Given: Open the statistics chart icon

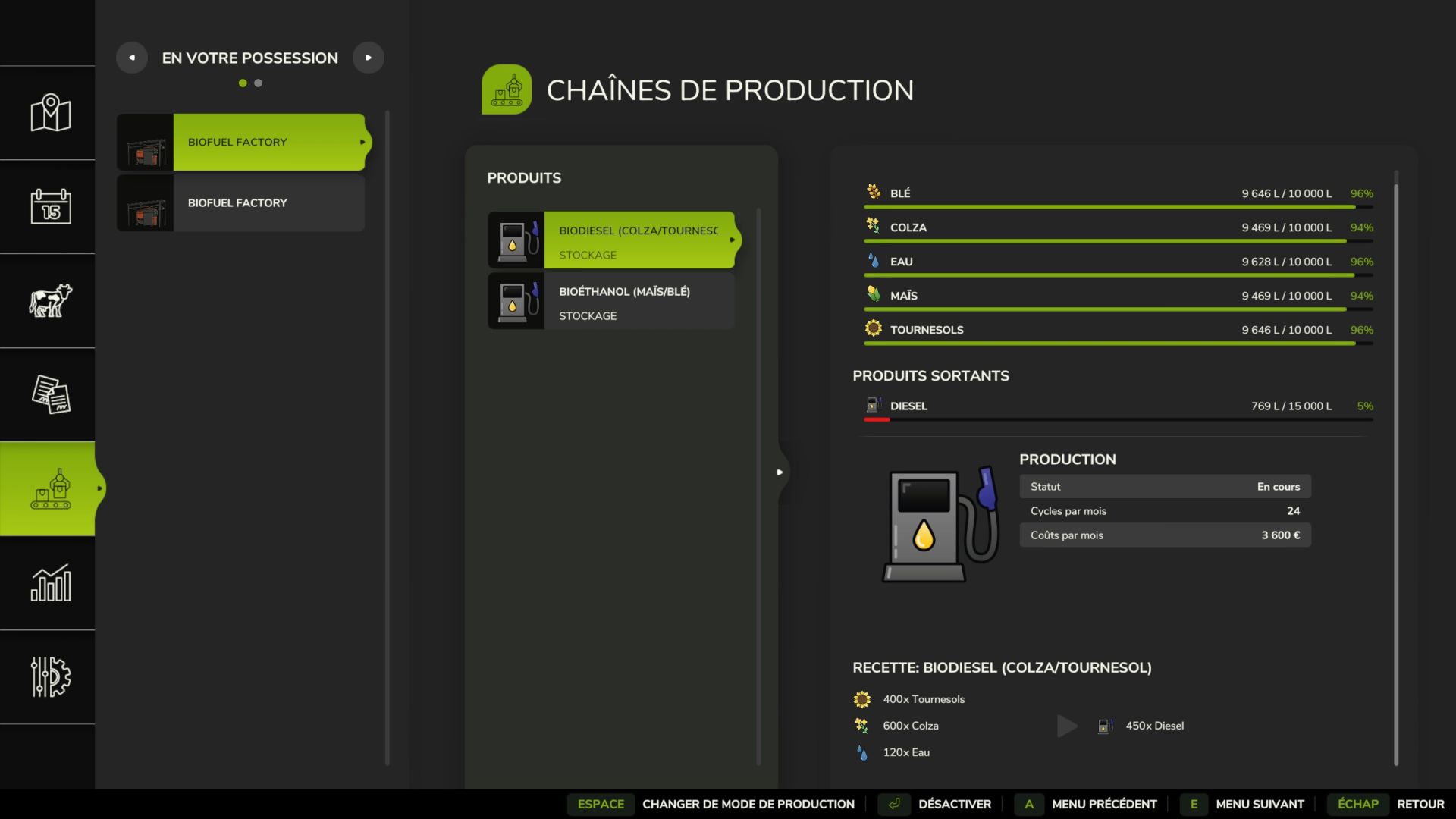Looking at the screenshot, I should [50, 582].
